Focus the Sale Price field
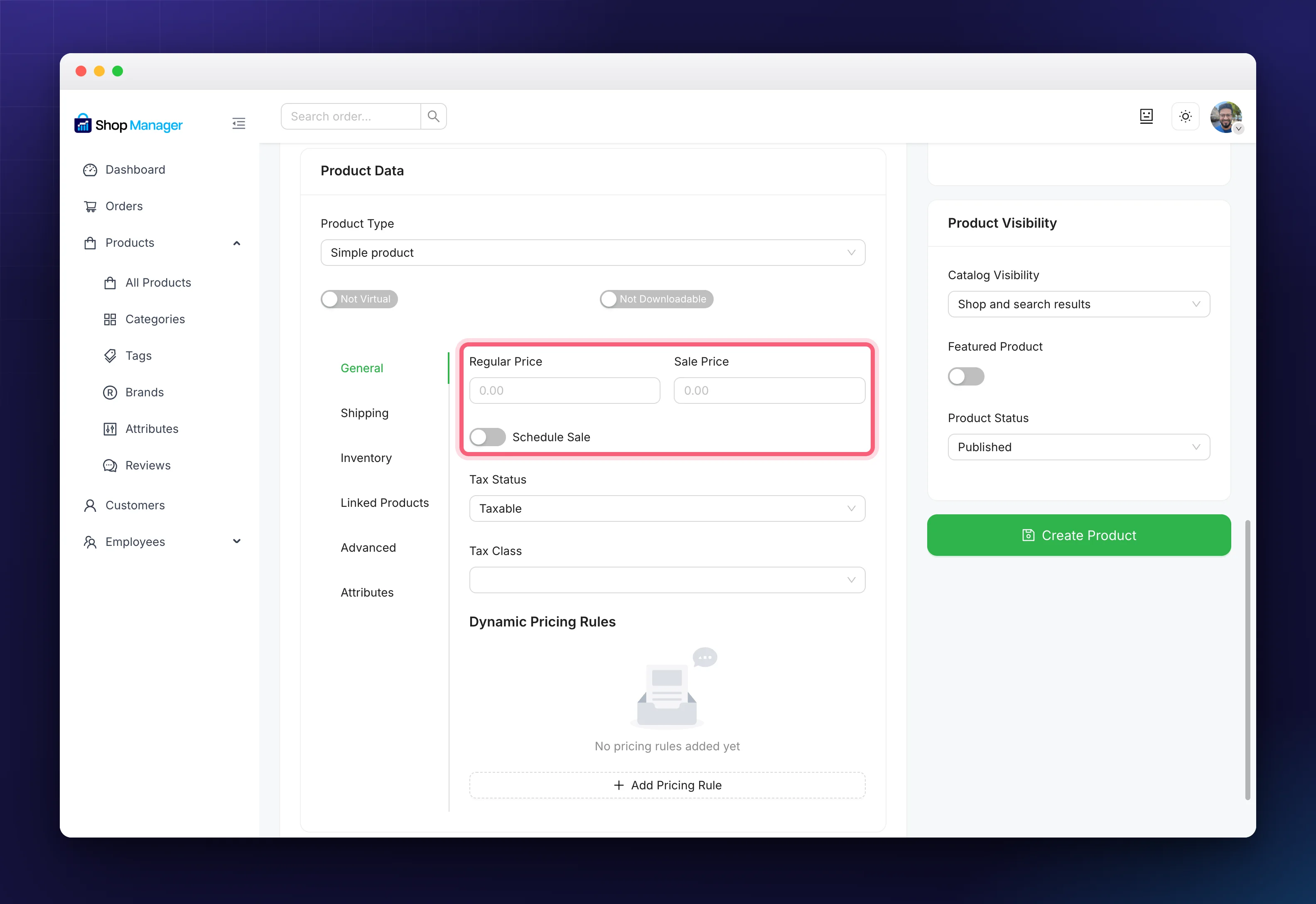1316x904 pixels. coord(769,390)
